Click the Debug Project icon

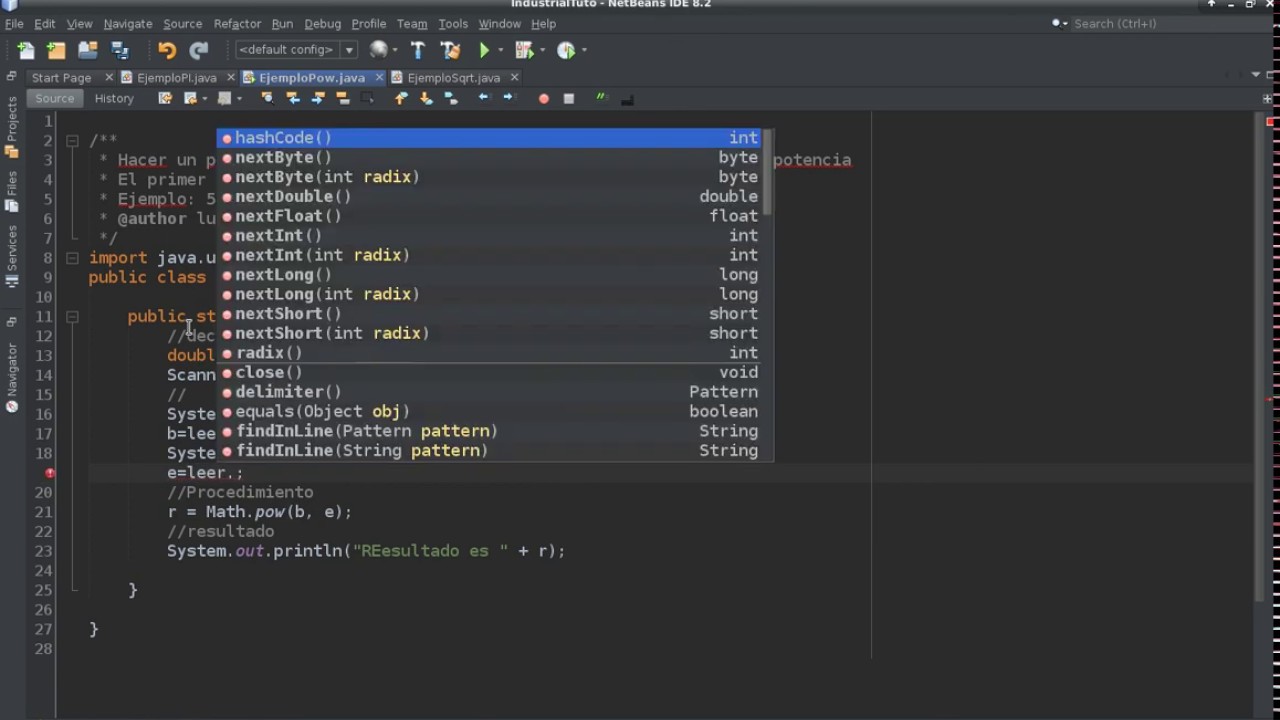(523, 50)
